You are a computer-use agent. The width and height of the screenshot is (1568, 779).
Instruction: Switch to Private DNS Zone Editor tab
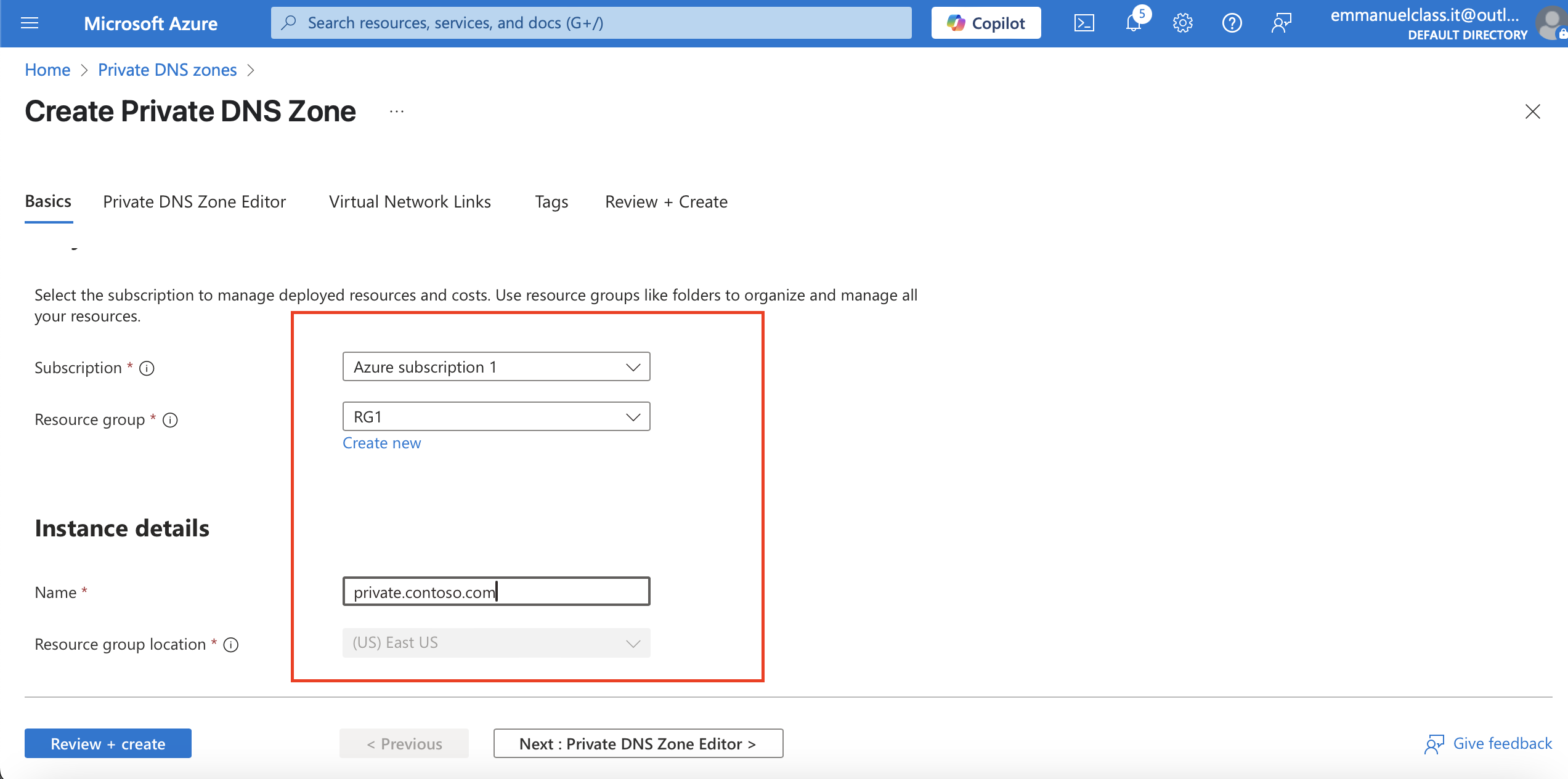click(x=195, y=201)
